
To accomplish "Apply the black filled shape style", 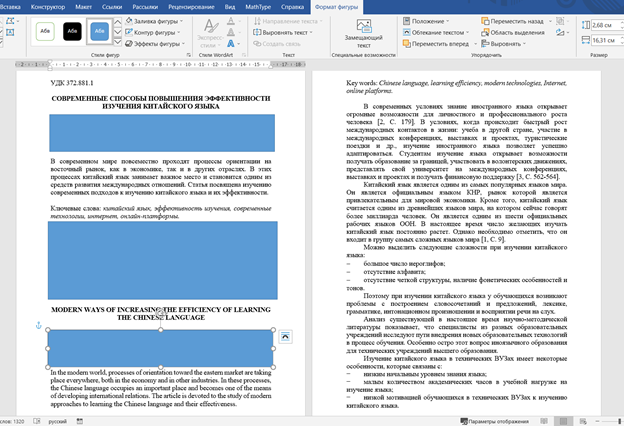I will click(x=72, y=31).
